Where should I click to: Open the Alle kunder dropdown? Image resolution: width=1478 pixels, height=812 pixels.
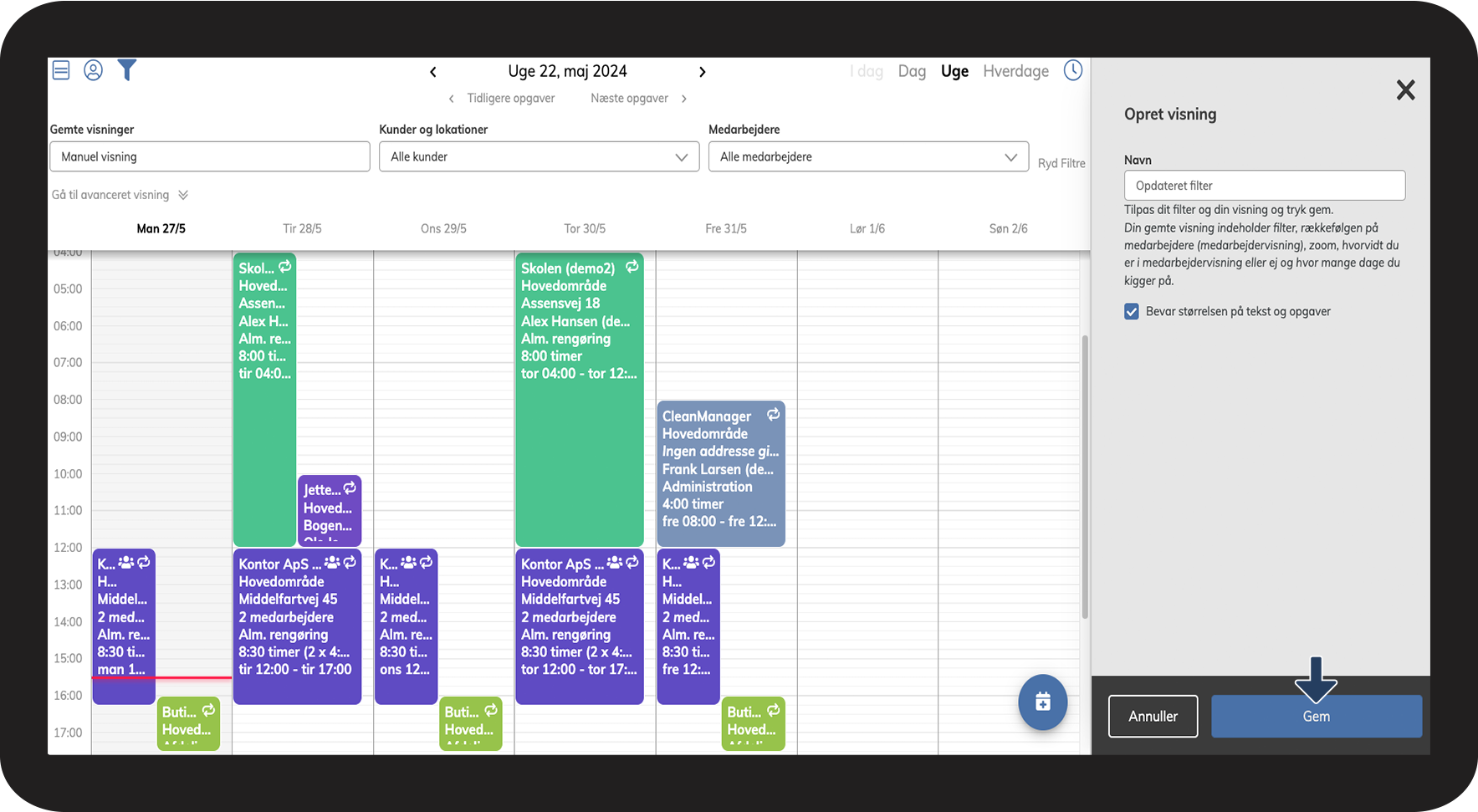pos(539,156)
